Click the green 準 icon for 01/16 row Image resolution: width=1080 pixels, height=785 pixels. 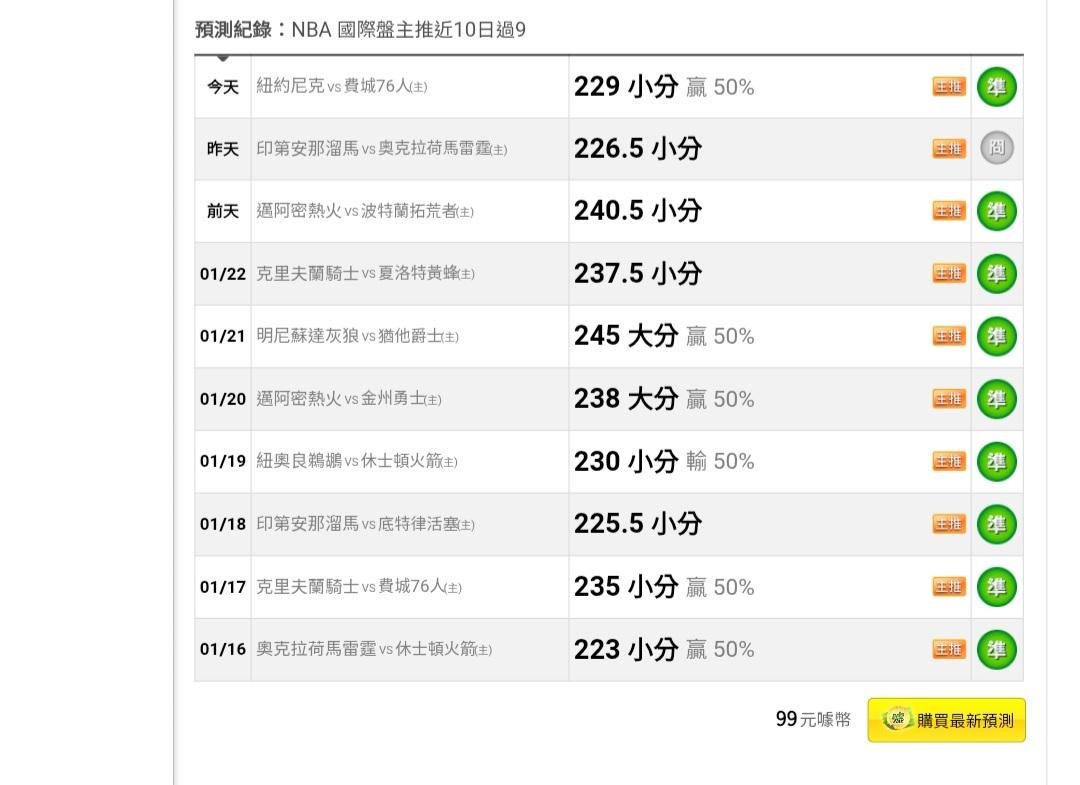point(996,649)
